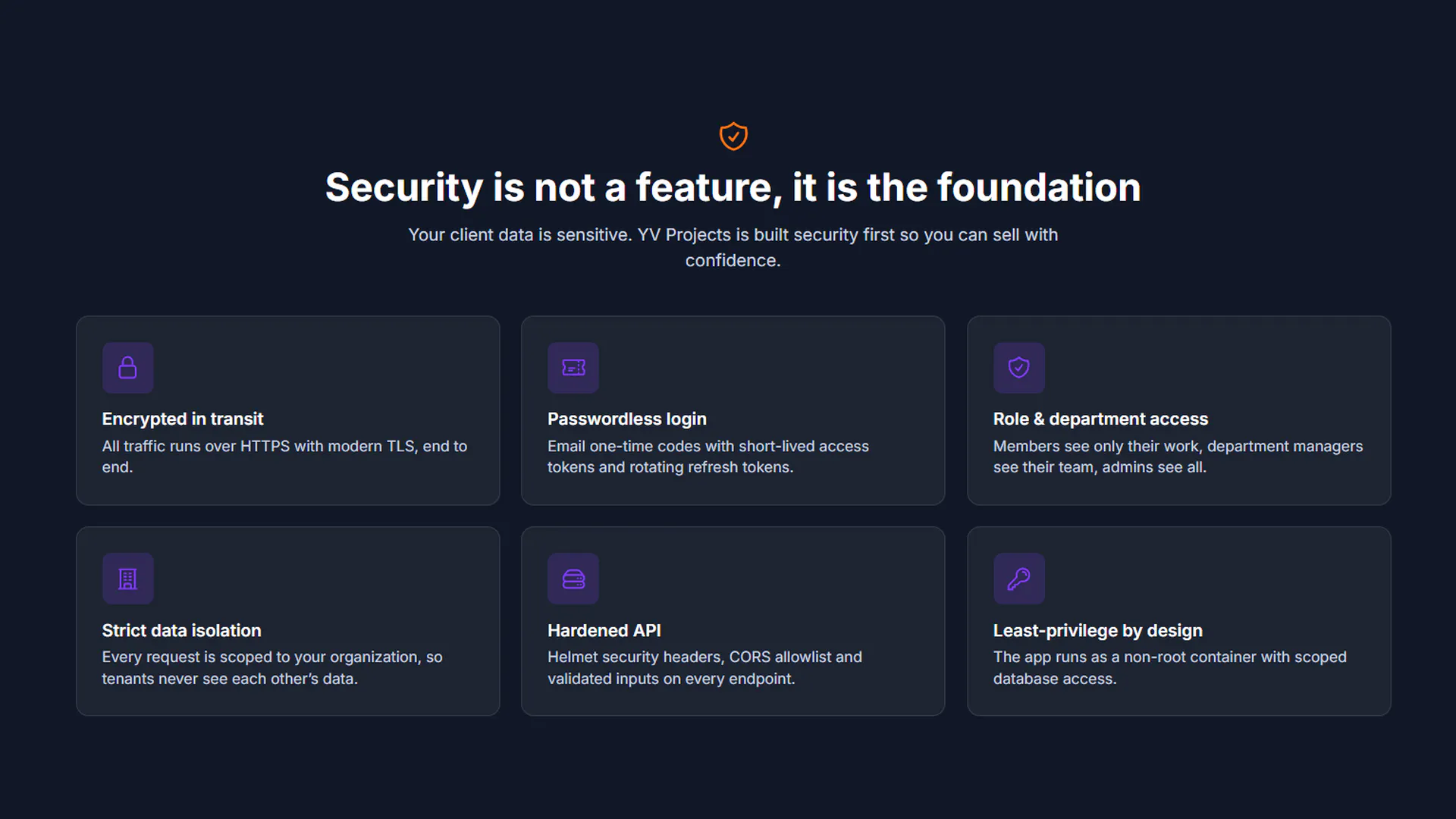Select the Strict data isolation heading
Viewport: 1456px width, 819px height.
click(x=182, y=631)
